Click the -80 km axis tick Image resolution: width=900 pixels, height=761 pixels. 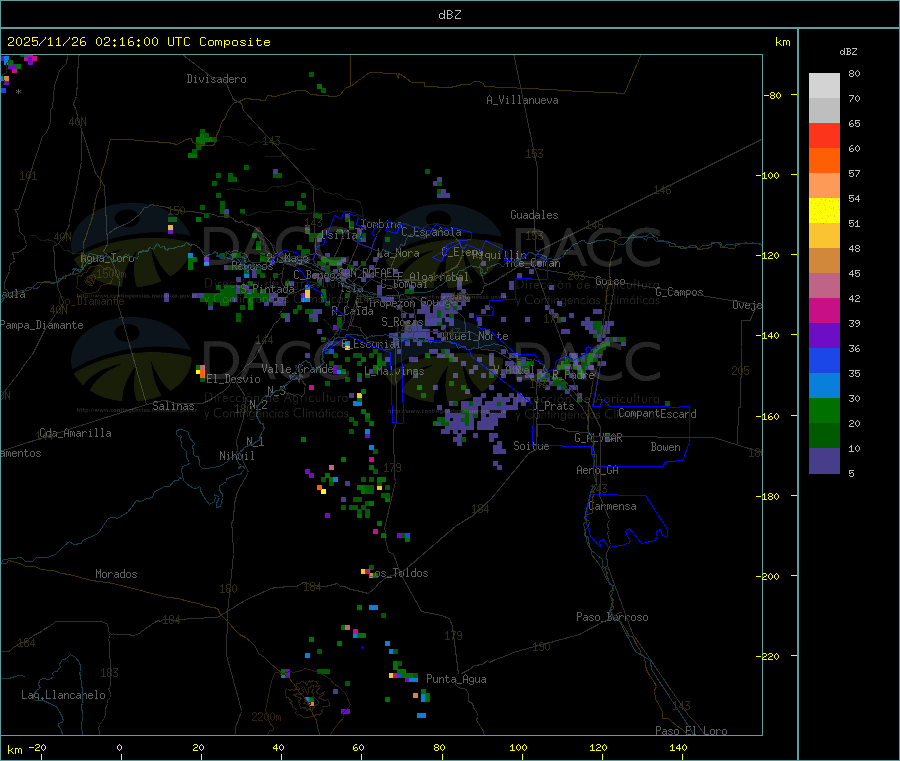pos(773,95)
